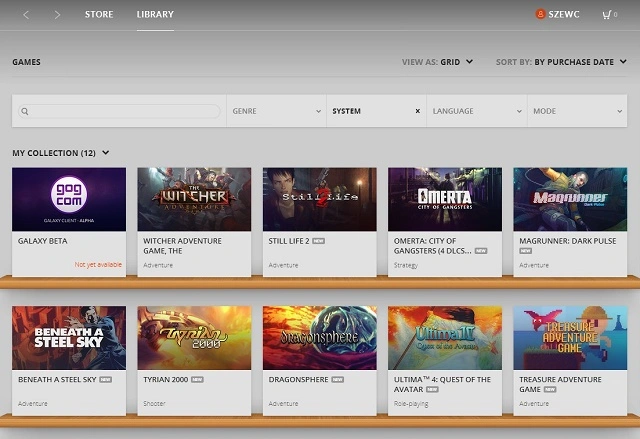
Task: Open the MODE filter dropdown
Action: 577,111
